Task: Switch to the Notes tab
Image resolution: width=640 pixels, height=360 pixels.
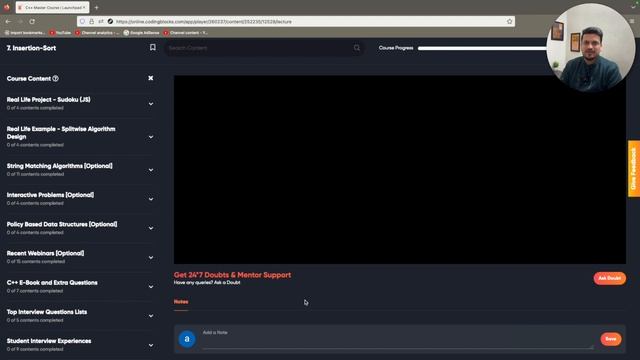Action: tap(181, 302)
